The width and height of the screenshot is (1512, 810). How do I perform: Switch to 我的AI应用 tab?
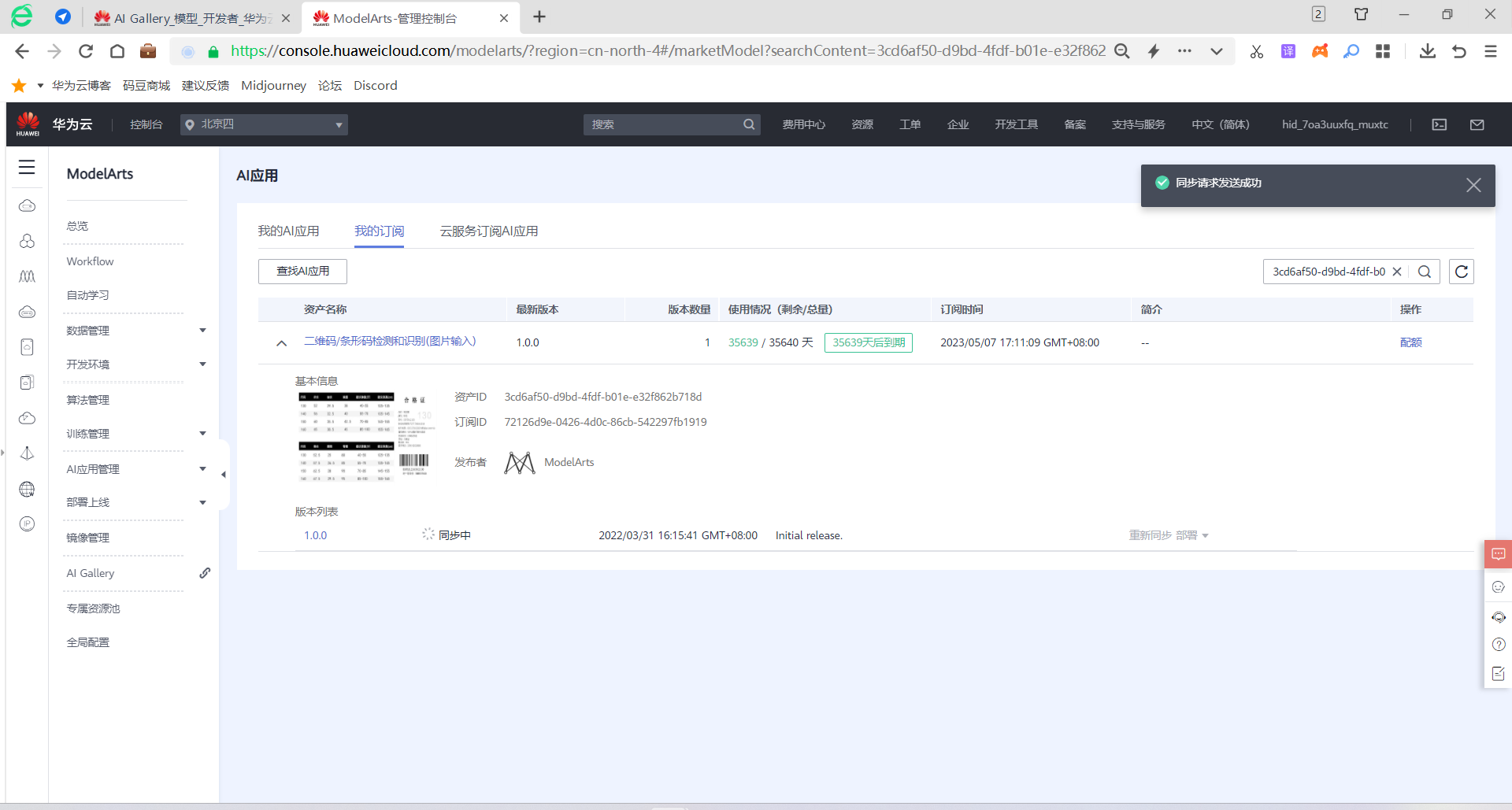click(288, 231)
